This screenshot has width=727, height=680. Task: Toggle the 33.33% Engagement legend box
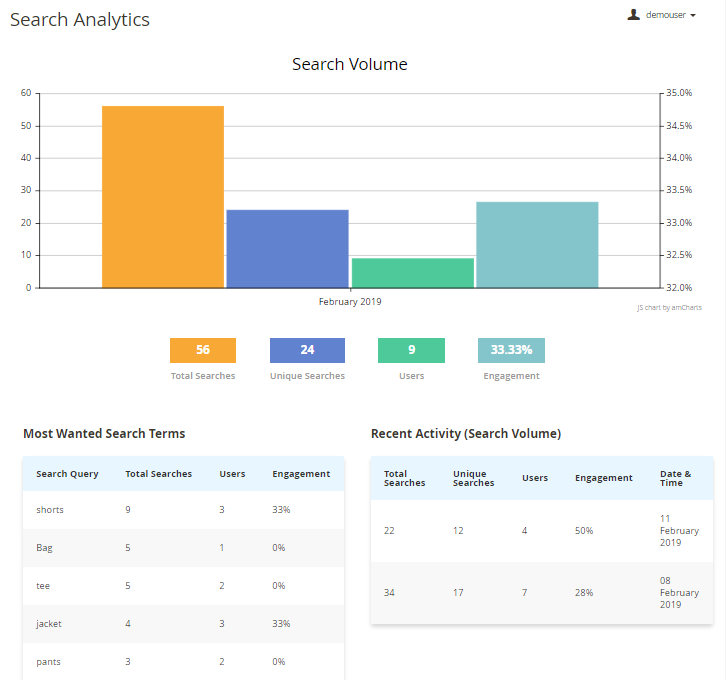coord(511,350)
